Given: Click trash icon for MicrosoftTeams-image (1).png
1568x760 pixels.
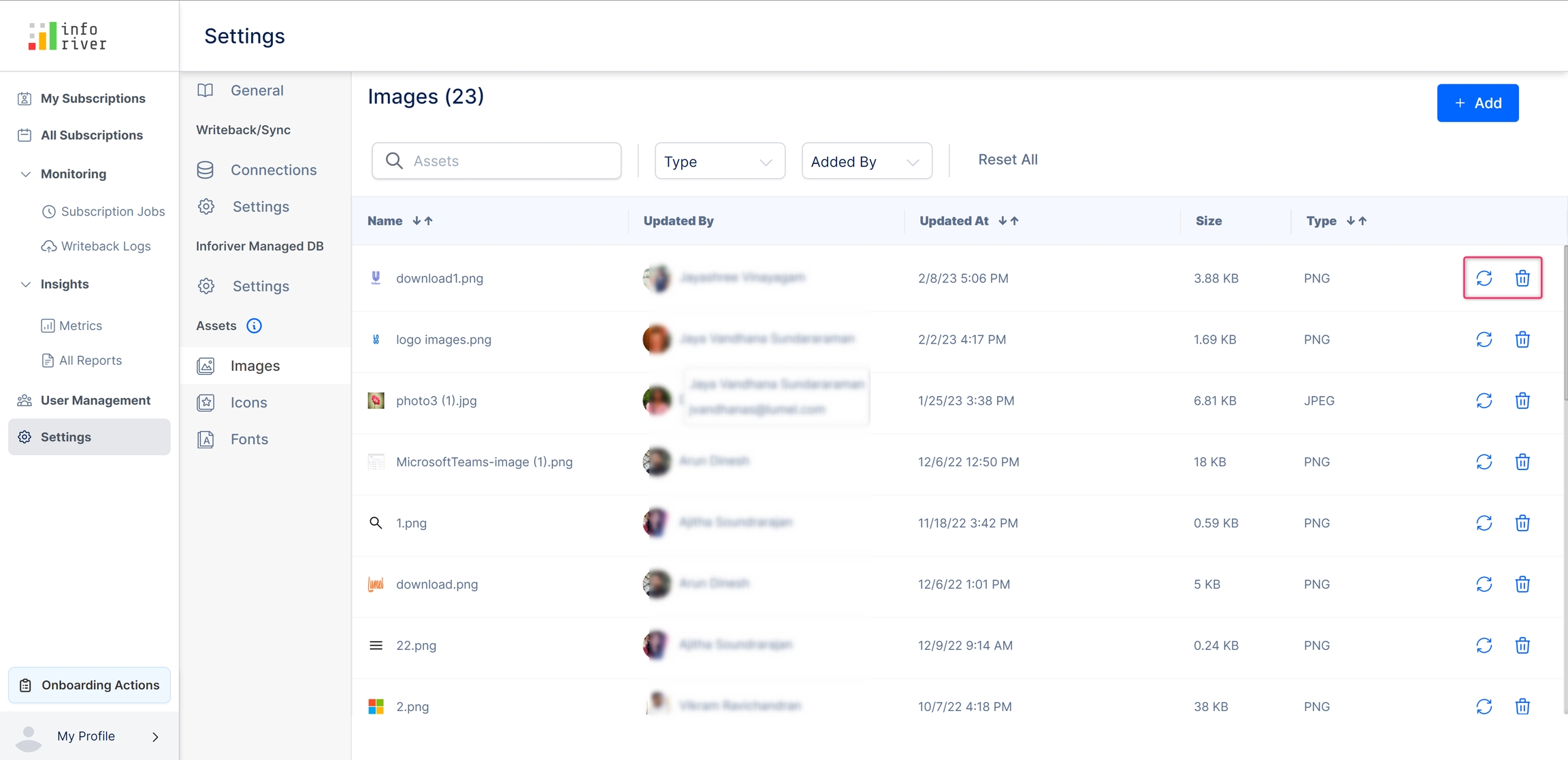Looking at the screenshot, I should coord(1522,462).
